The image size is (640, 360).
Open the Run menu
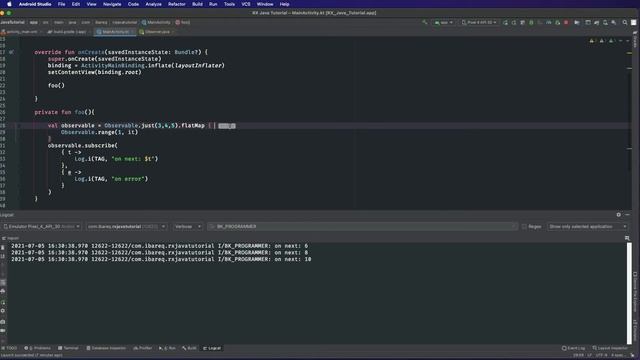point(213,4)
